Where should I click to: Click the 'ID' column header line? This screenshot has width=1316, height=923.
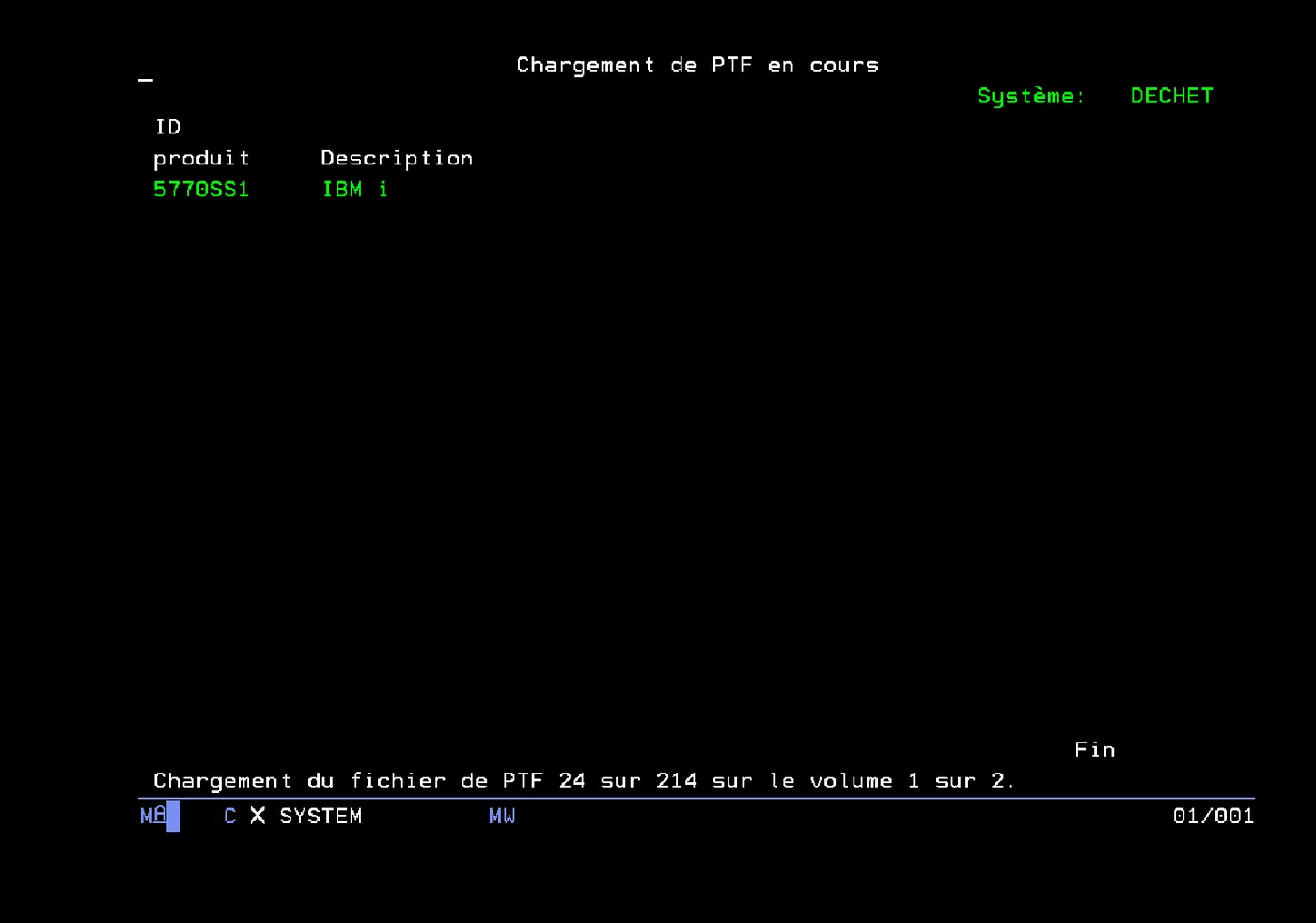pyautogui.click(x=167, y=127)
